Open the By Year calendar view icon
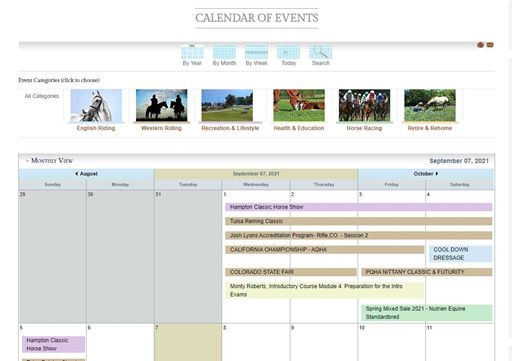The width and height of the screenshot is (512, 361). tap(192, 52)
